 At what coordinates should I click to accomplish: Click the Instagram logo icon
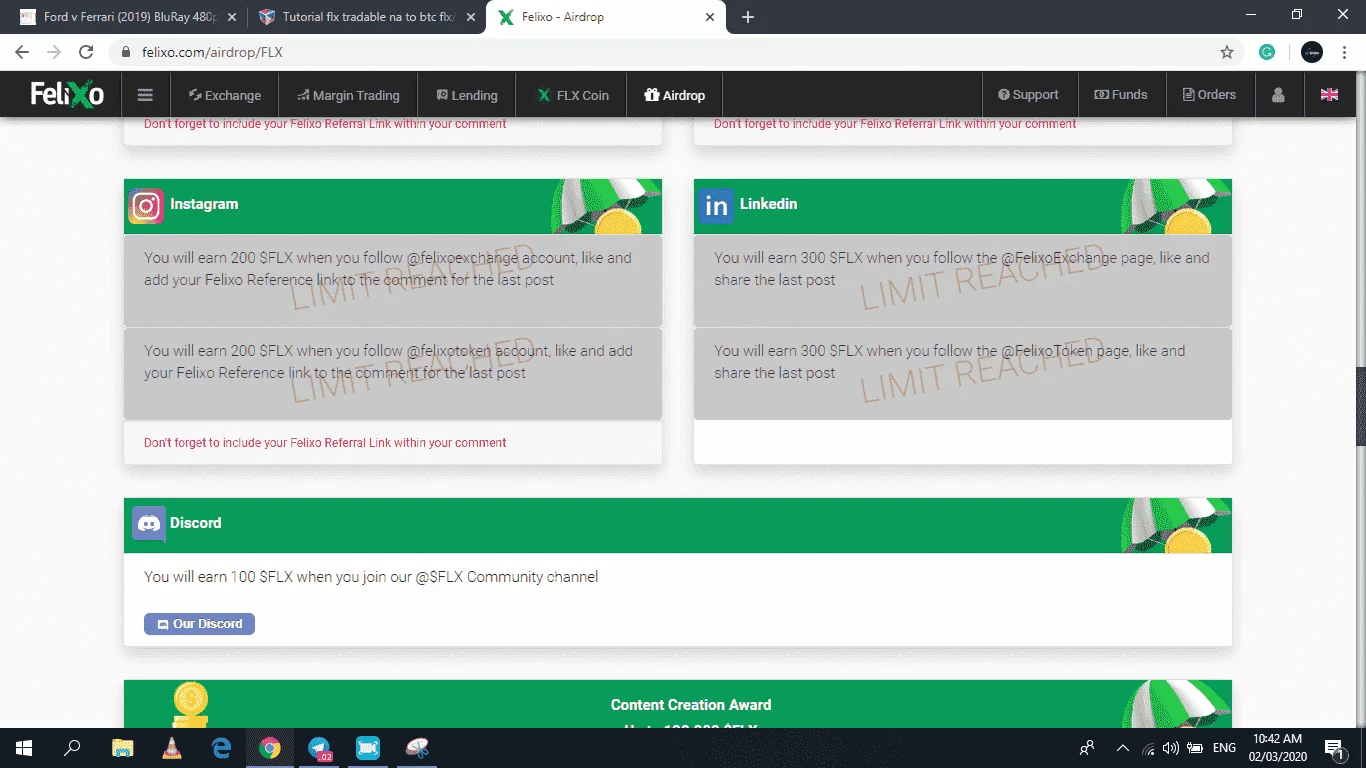(x=146, y=206)
